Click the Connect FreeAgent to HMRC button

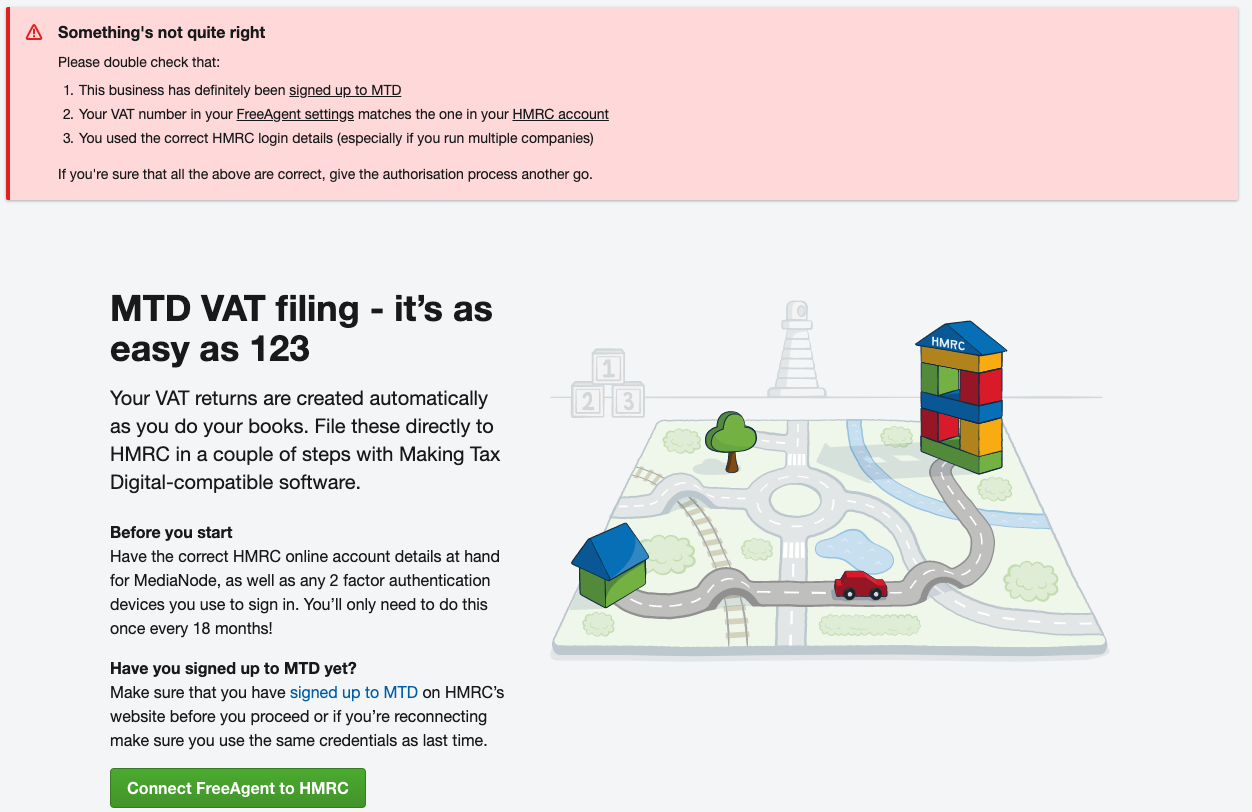[238, 788]
